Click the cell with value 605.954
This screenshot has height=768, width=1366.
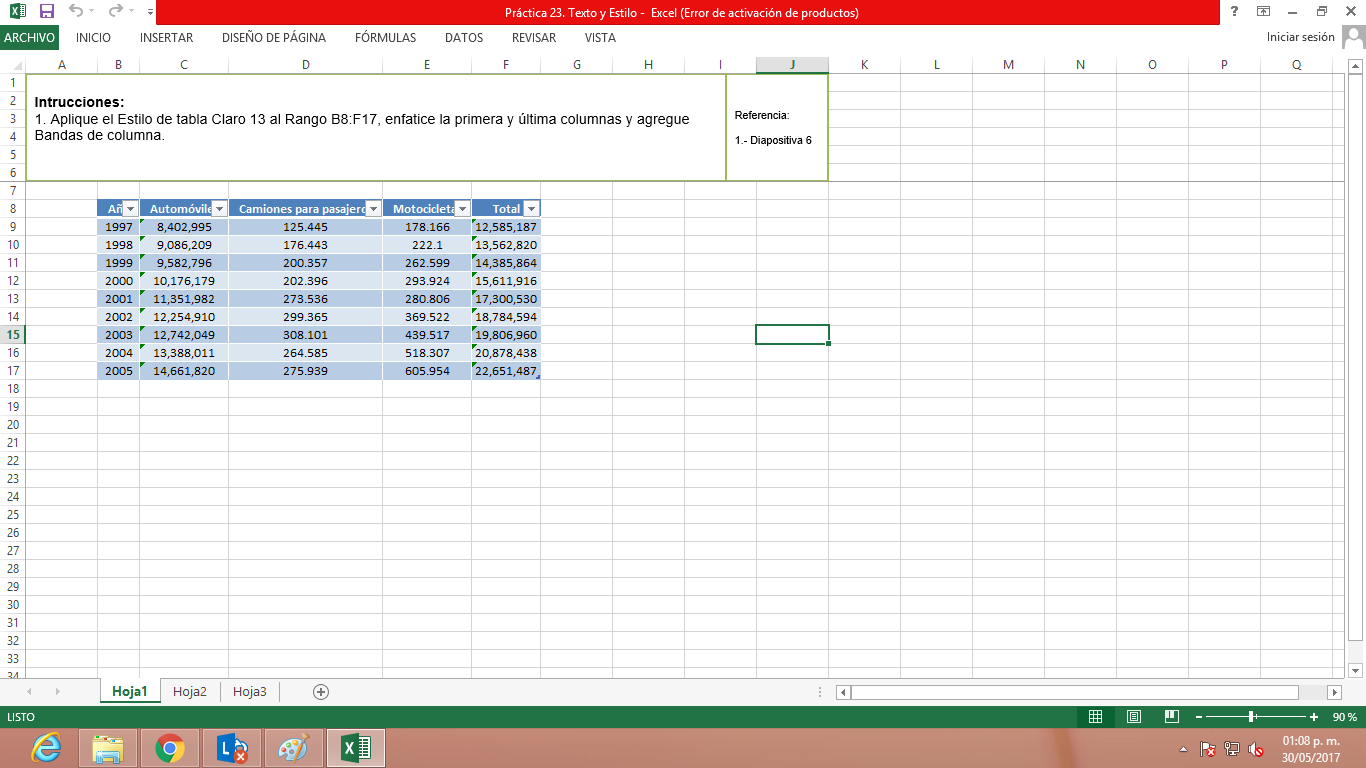click(x=427, y=371)
